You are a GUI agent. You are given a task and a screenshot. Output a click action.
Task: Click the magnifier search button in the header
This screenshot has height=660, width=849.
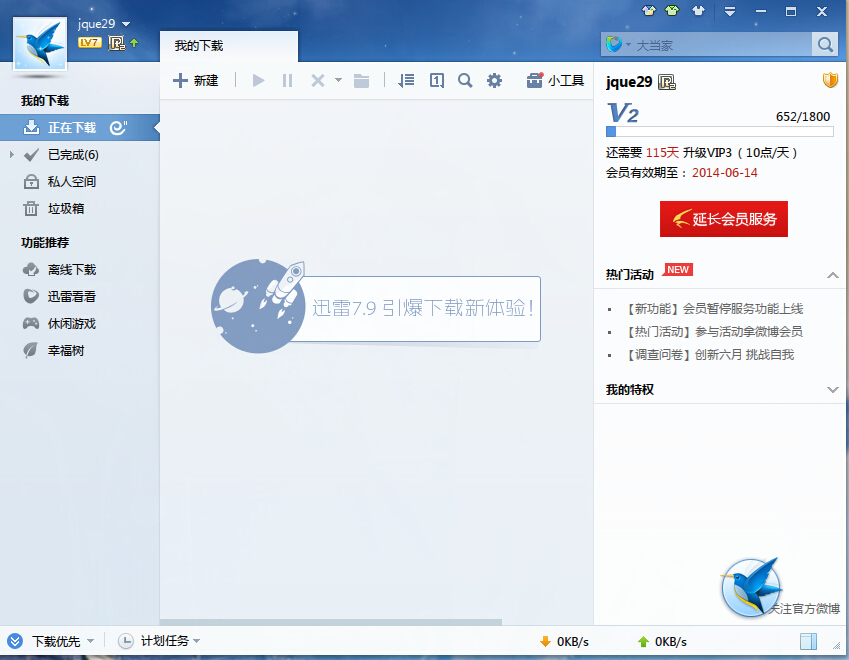coord(825,44)
